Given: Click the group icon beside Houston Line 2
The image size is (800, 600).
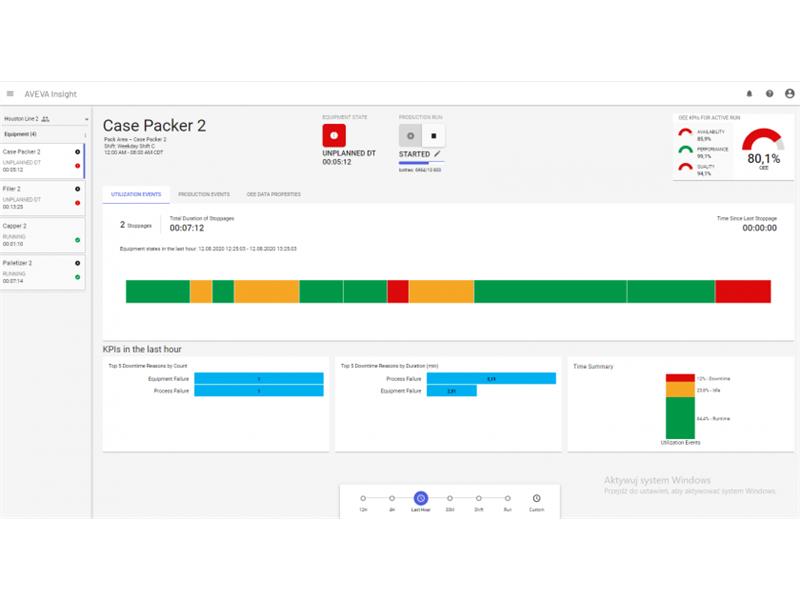Looking at the screenshot, I should 45,119.
